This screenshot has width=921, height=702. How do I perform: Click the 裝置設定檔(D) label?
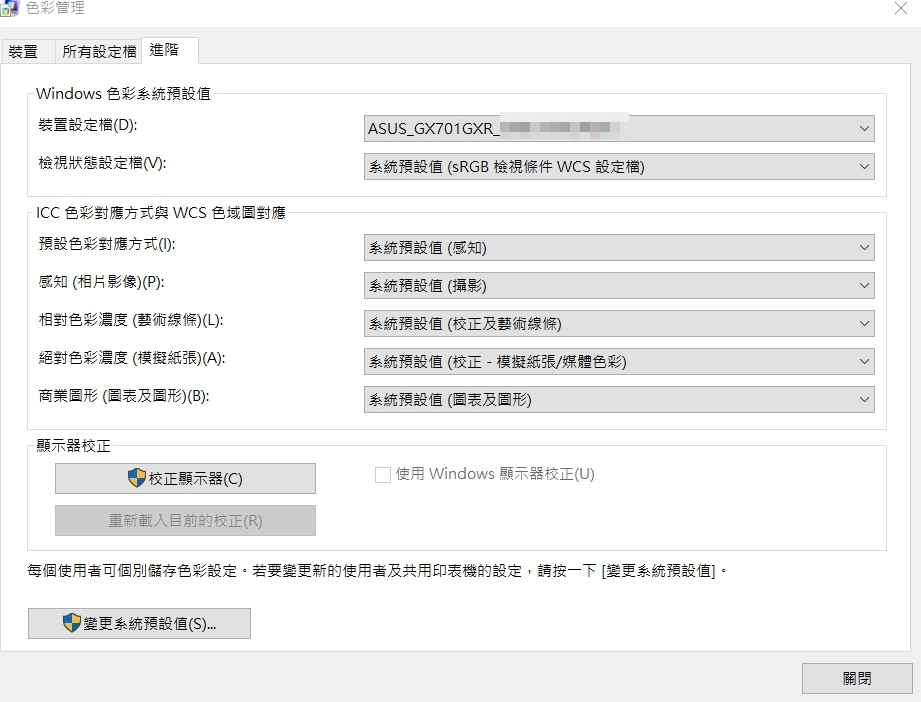[x=88, y=125]
